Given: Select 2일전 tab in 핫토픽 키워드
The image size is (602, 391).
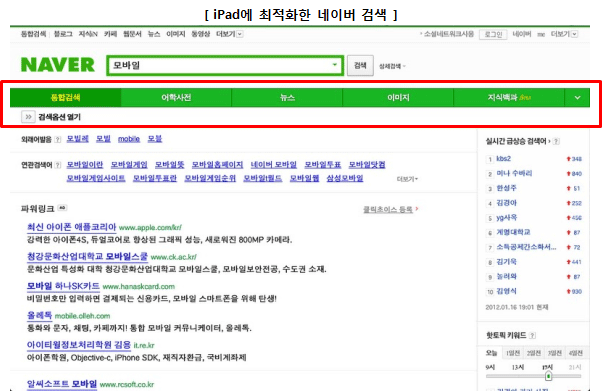Looking at the screenshot, I should pos(534,353).
